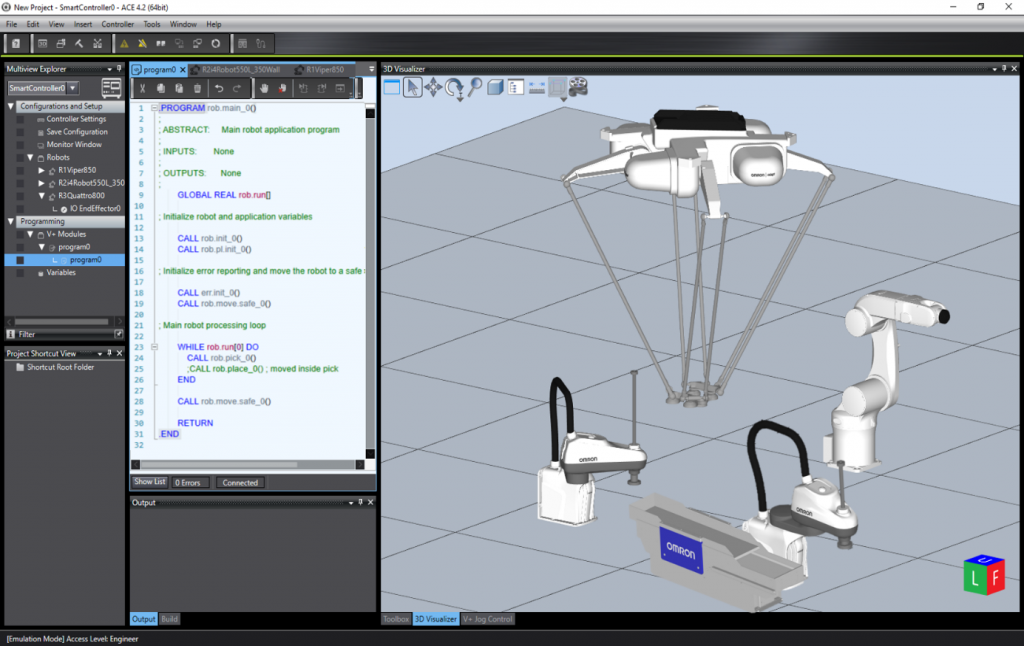Select the pointer tool in 3D Visualizer
Screen dimensions: 1024x646
tap(412, 88)
